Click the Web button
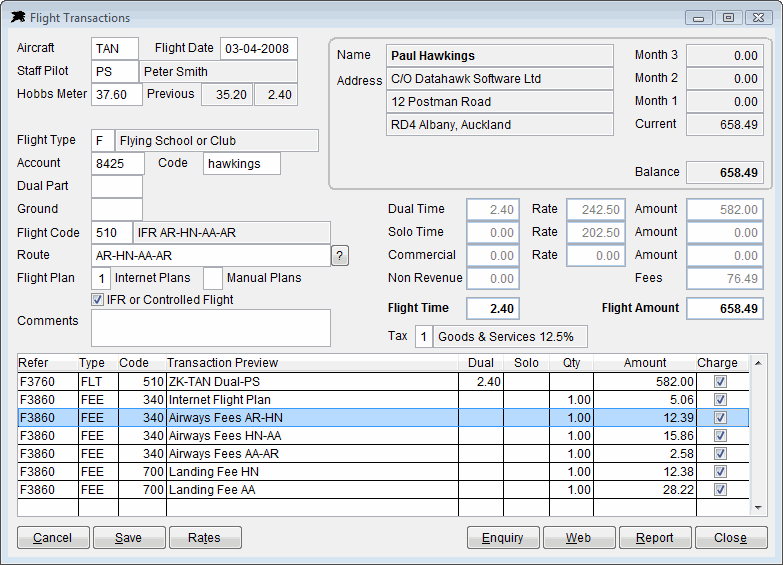 coord(579,538)
